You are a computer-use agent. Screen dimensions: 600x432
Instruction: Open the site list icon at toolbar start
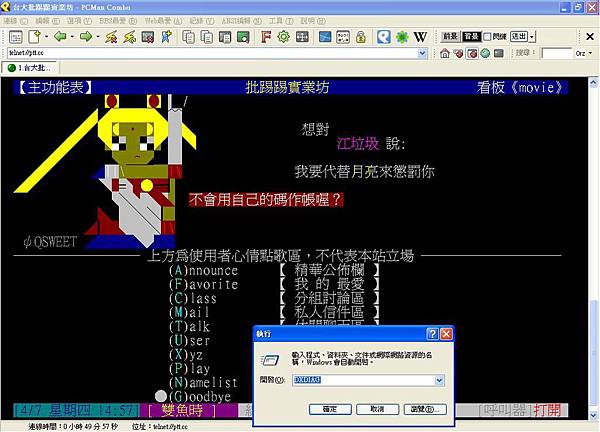pos(16,37)
